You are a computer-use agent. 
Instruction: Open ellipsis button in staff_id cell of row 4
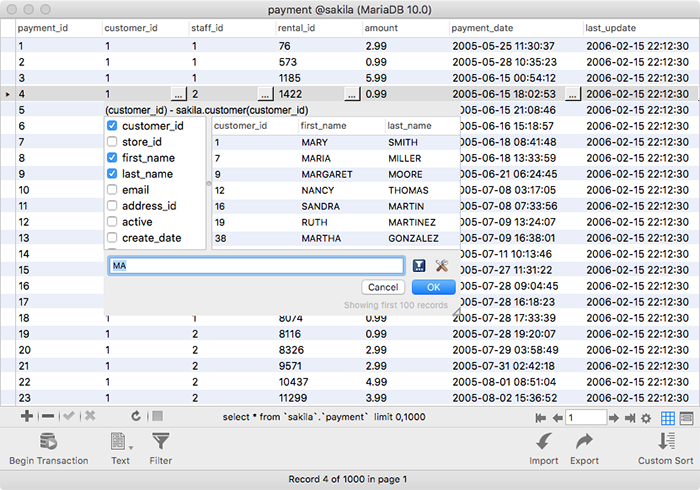pyautogui.click(x=265, y=94)
